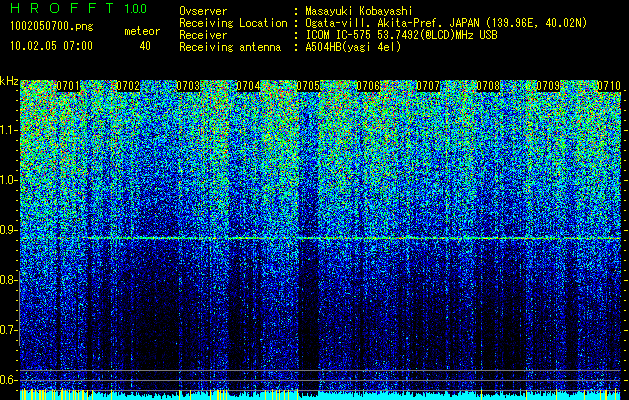Image resolution: width=629 pixels, height=400 pixels.
Task: Click the 0702 time marker label
Action: [128, 86]
